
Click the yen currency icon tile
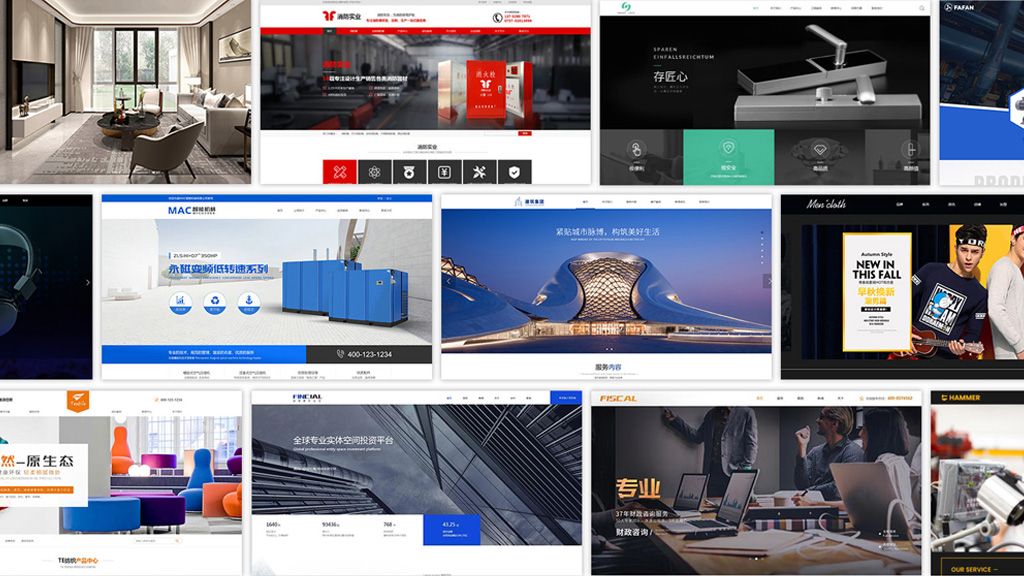click(x=444, y=172)
